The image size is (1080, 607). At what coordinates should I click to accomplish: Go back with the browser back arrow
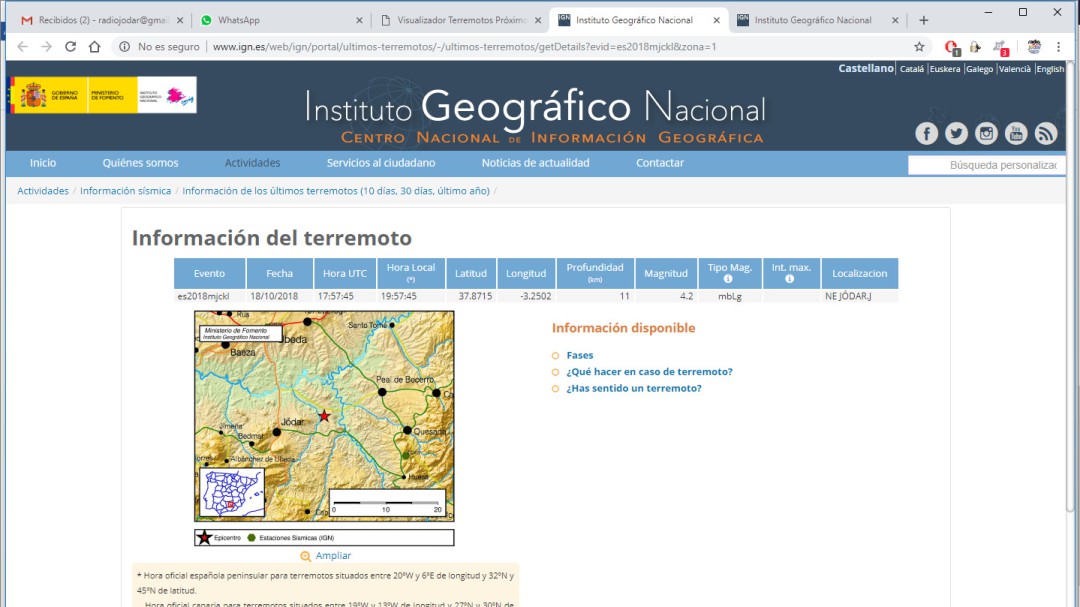coord(22,47)
